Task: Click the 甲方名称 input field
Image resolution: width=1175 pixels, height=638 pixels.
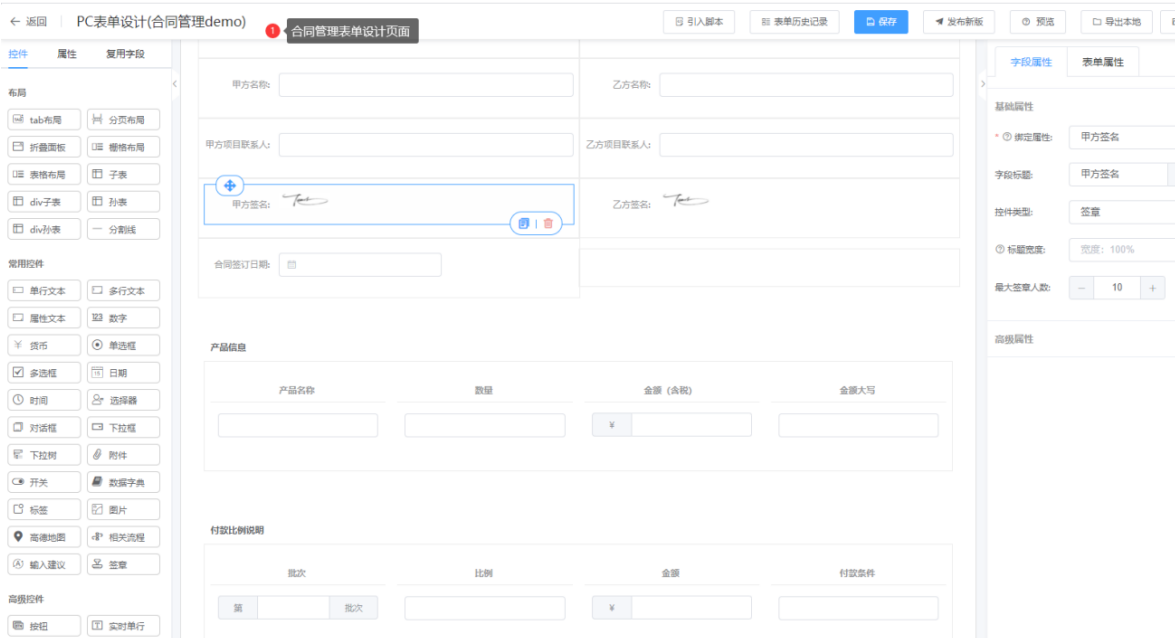Action: click(x=426, y=85)
